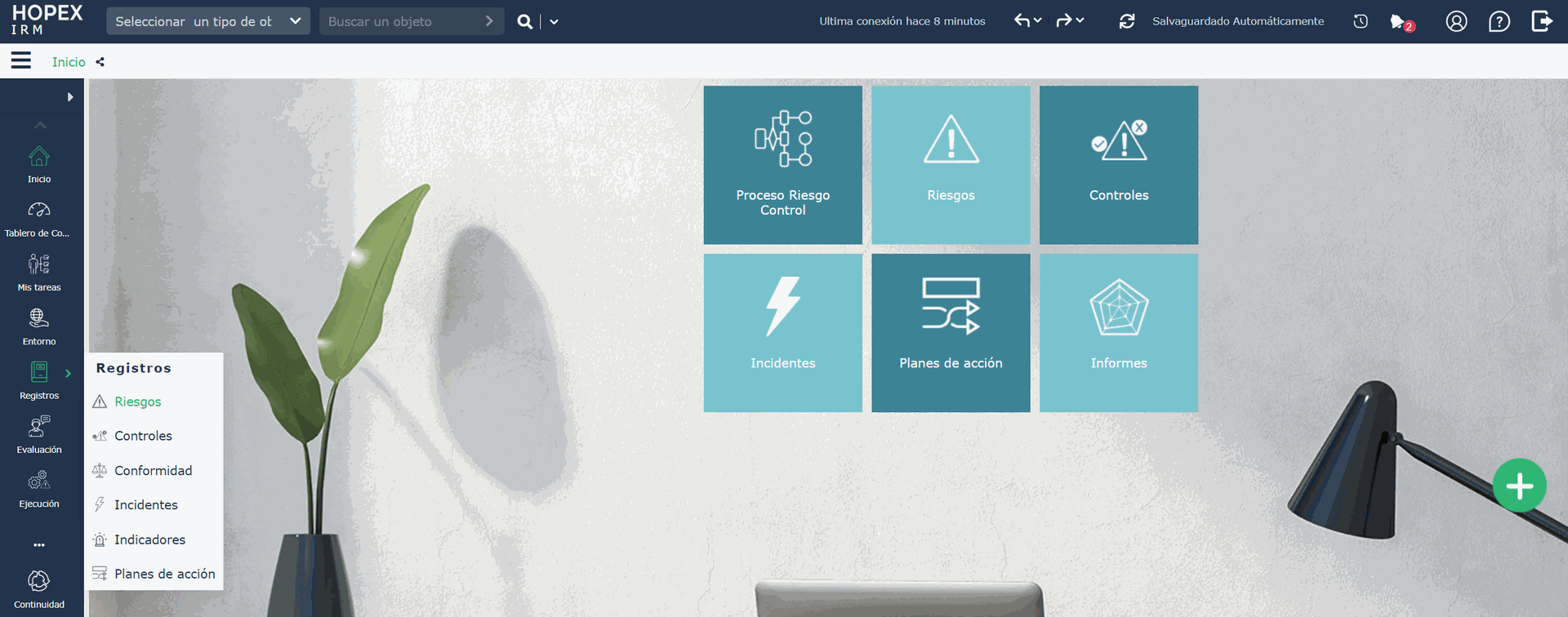This screenshot has height=617, width=1568.
Task: Expand the search options dropdown arrow
Action: point(554,22)
